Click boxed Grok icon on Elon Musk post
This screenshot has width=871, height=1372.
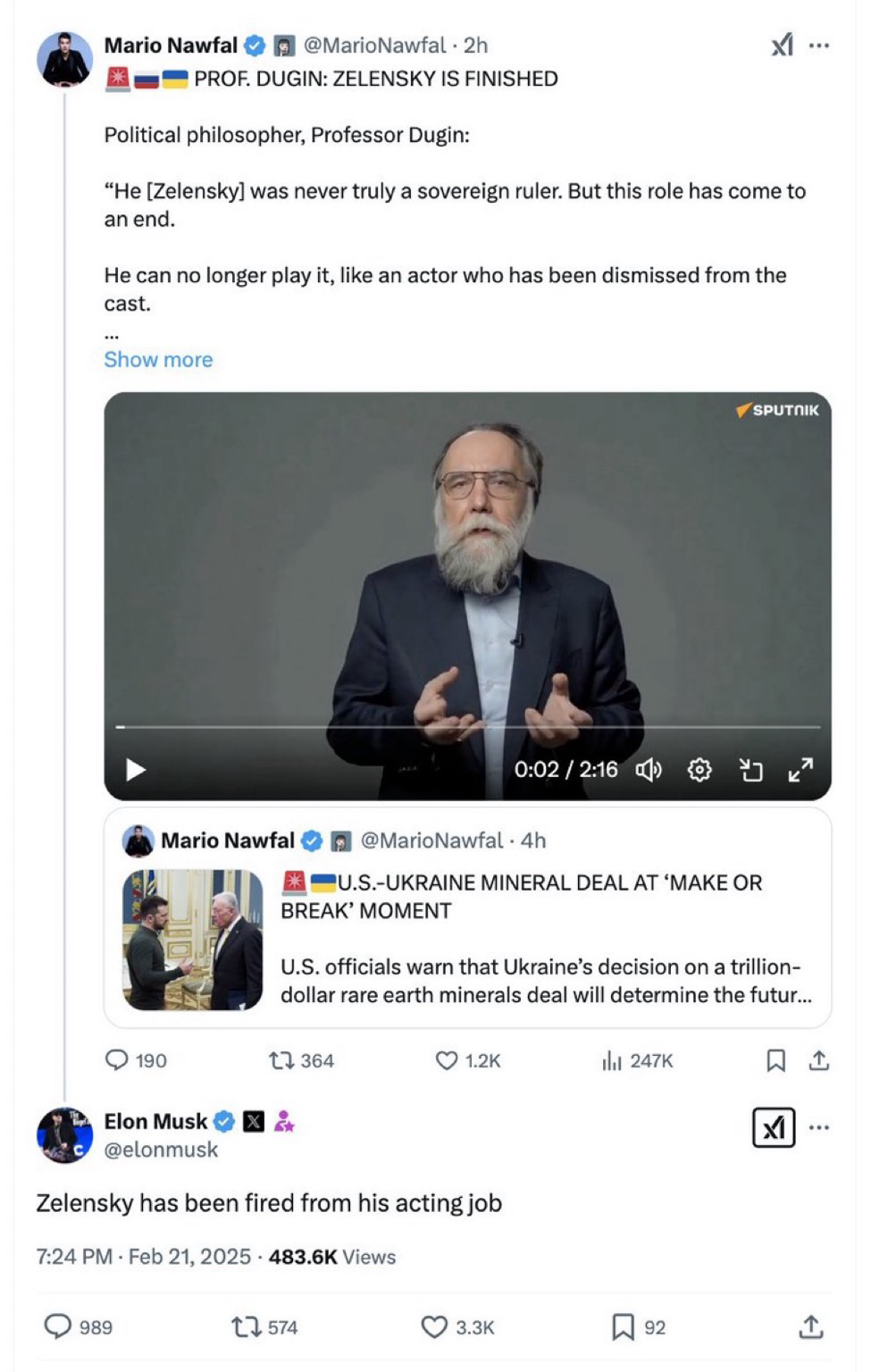(x=774, y=1127)
